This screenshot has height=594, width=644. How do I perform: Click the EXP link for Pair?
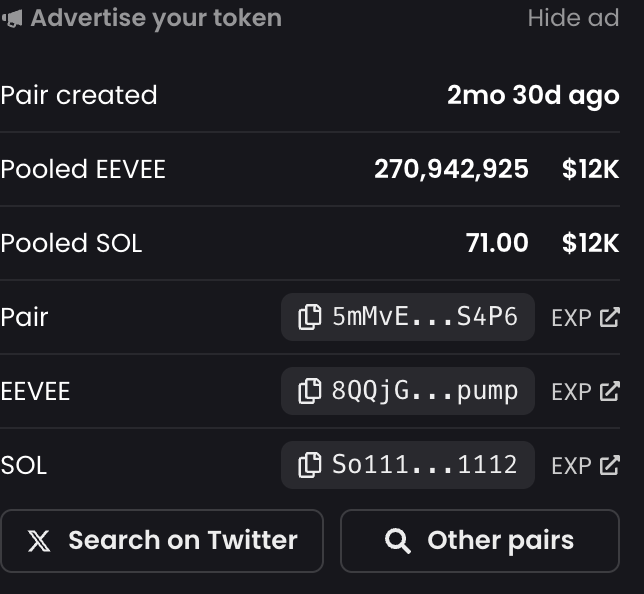[x=572, y=318]
